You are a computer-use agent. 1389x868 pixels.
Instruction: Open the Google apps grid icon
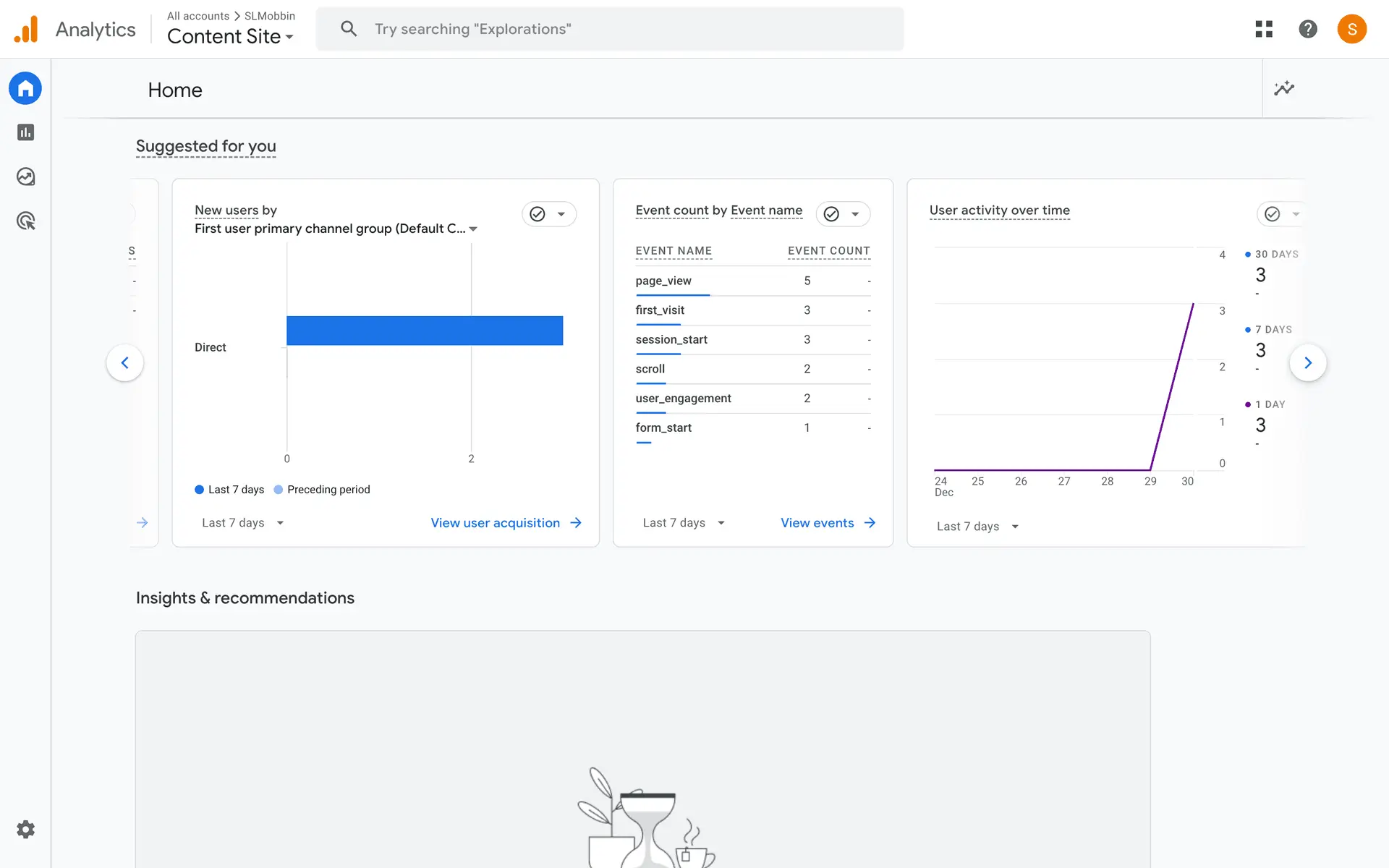pos(1264,29)
